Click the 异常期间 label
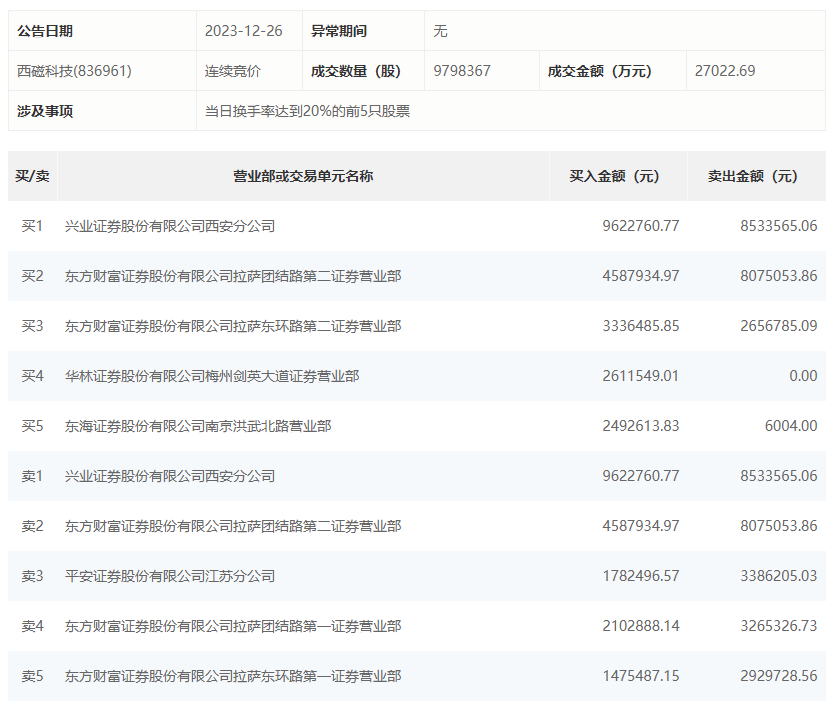The height and width of the screenshot is (717, 839). [x=339, y=31]
